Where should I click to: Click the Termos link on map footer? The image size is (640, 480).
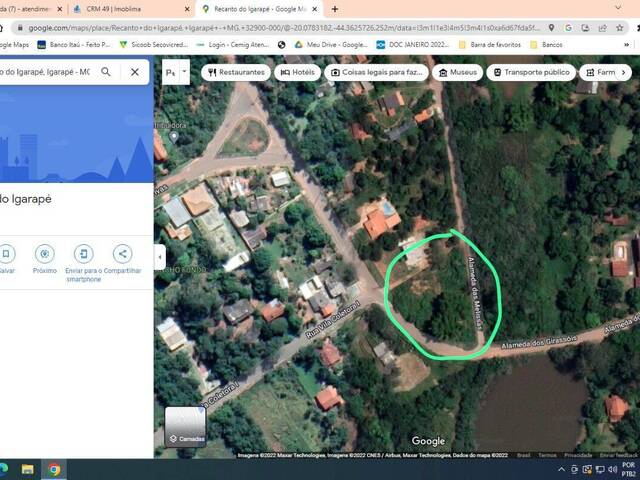tap(547, 455)
